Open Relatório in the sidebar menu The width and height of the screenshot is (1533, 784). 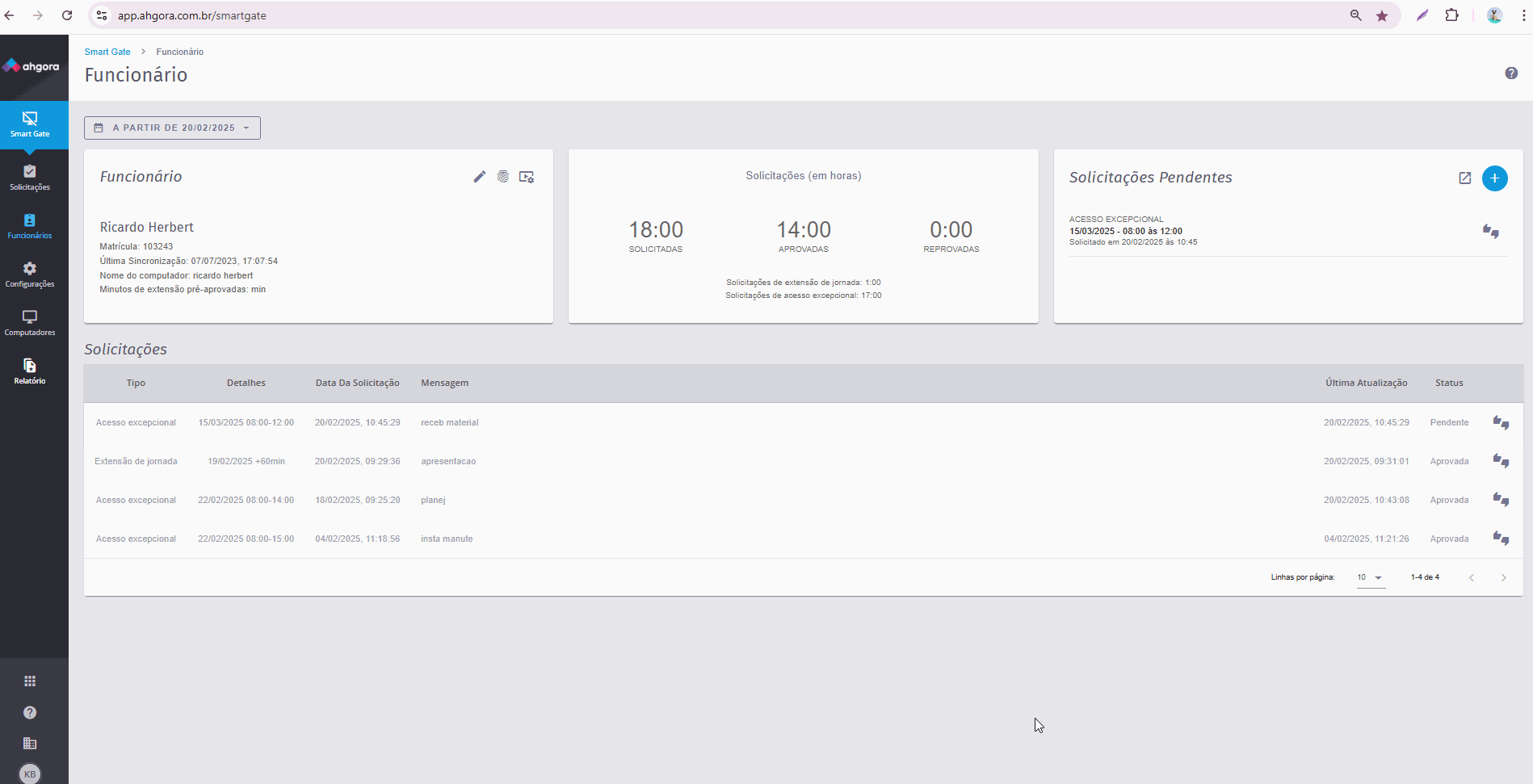tap(30, 371)
